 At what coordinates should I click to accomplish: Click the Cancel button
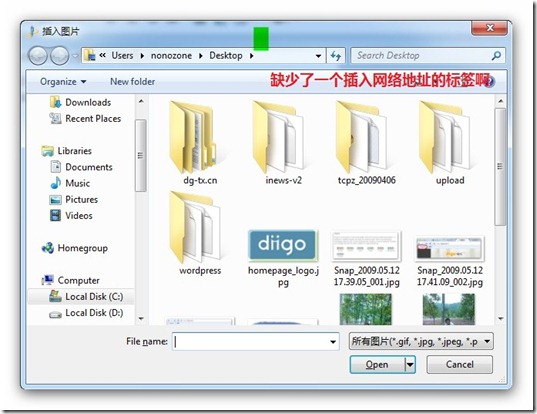tap(460, 364)
